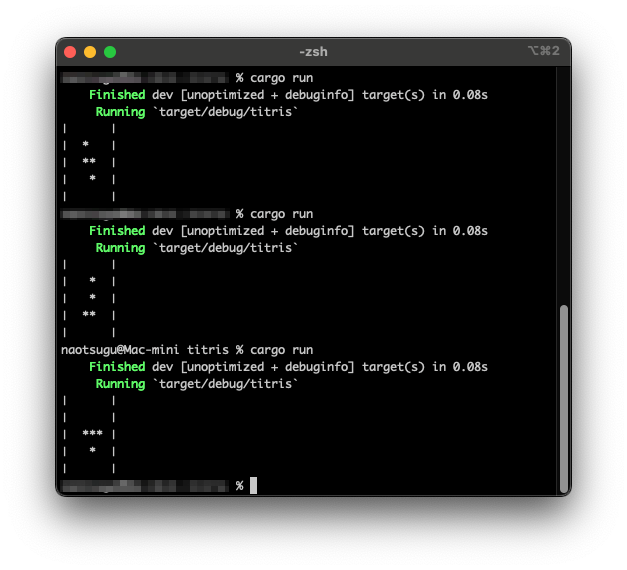Click the double-asterisk row in first output

(89, 162)
